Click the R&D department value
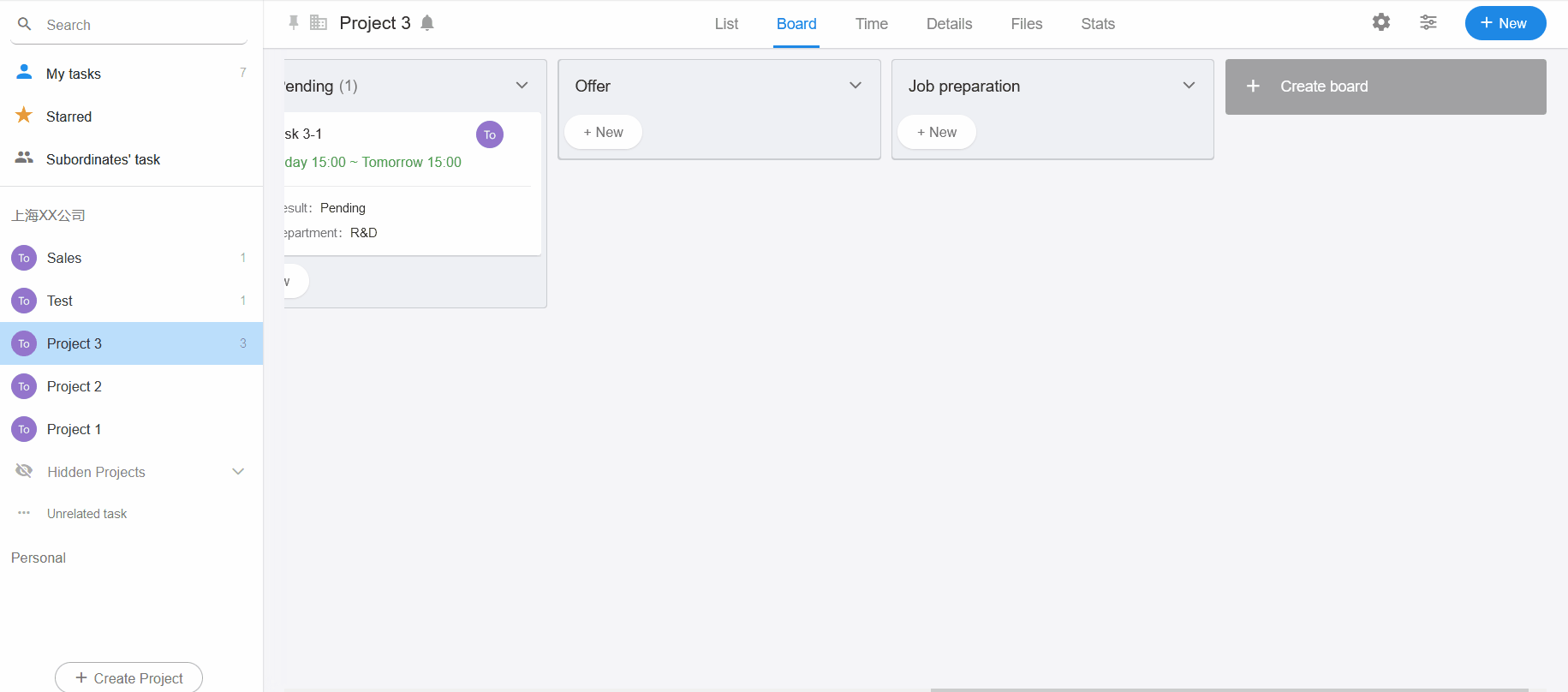1568x692 pixels. [x=364, y=233]
